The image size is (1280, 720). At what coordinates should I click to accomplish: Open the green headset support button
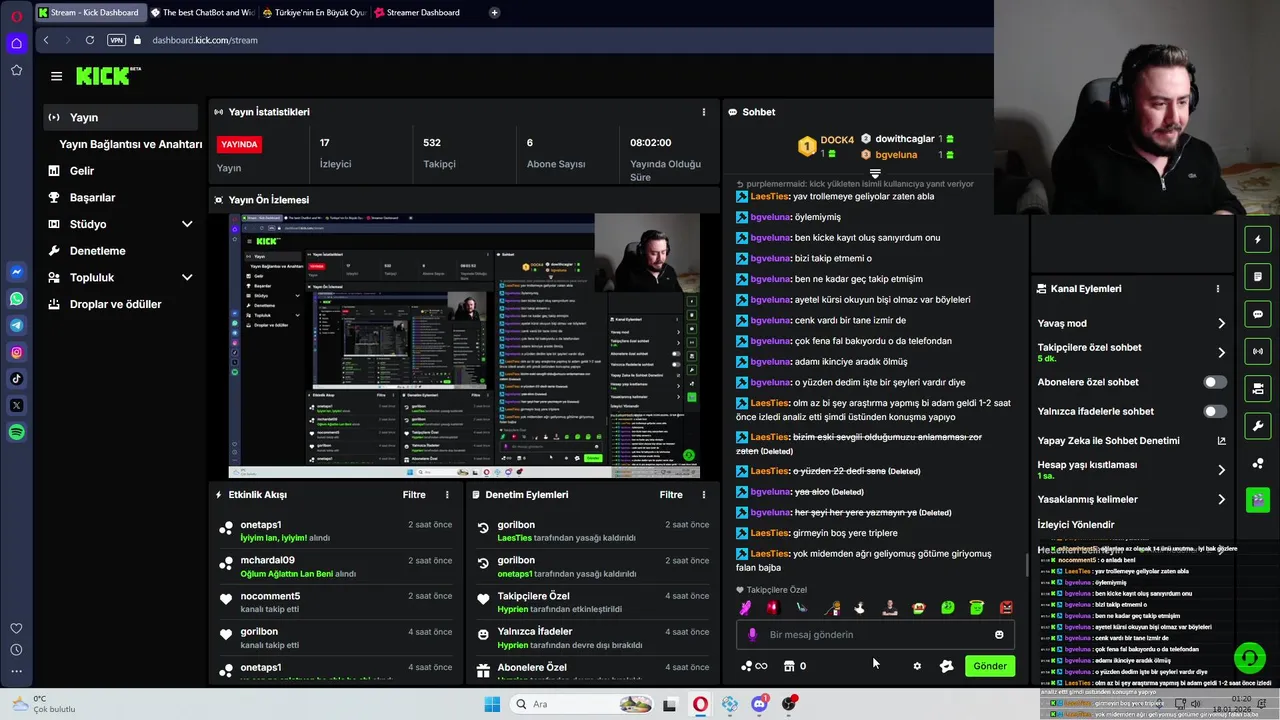coord(1249,657)
